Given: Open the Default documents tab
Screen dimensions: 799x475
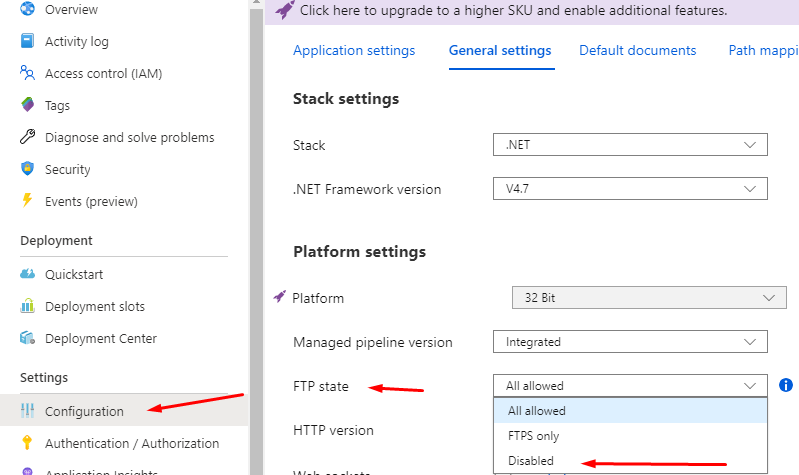Looking at the screenshot, I should (x=637, y=51).
